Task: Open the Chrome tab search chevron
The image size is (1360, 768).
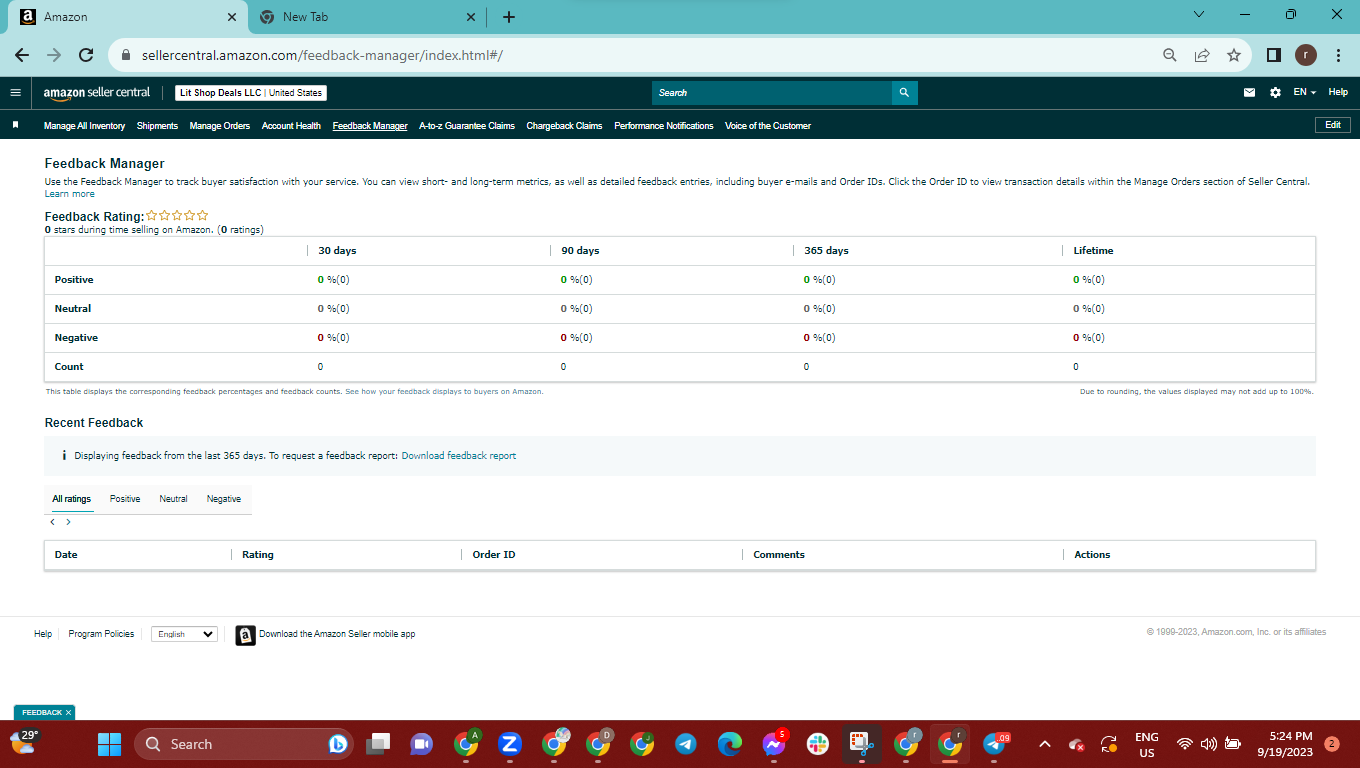Action: (x=1199, y=15)
